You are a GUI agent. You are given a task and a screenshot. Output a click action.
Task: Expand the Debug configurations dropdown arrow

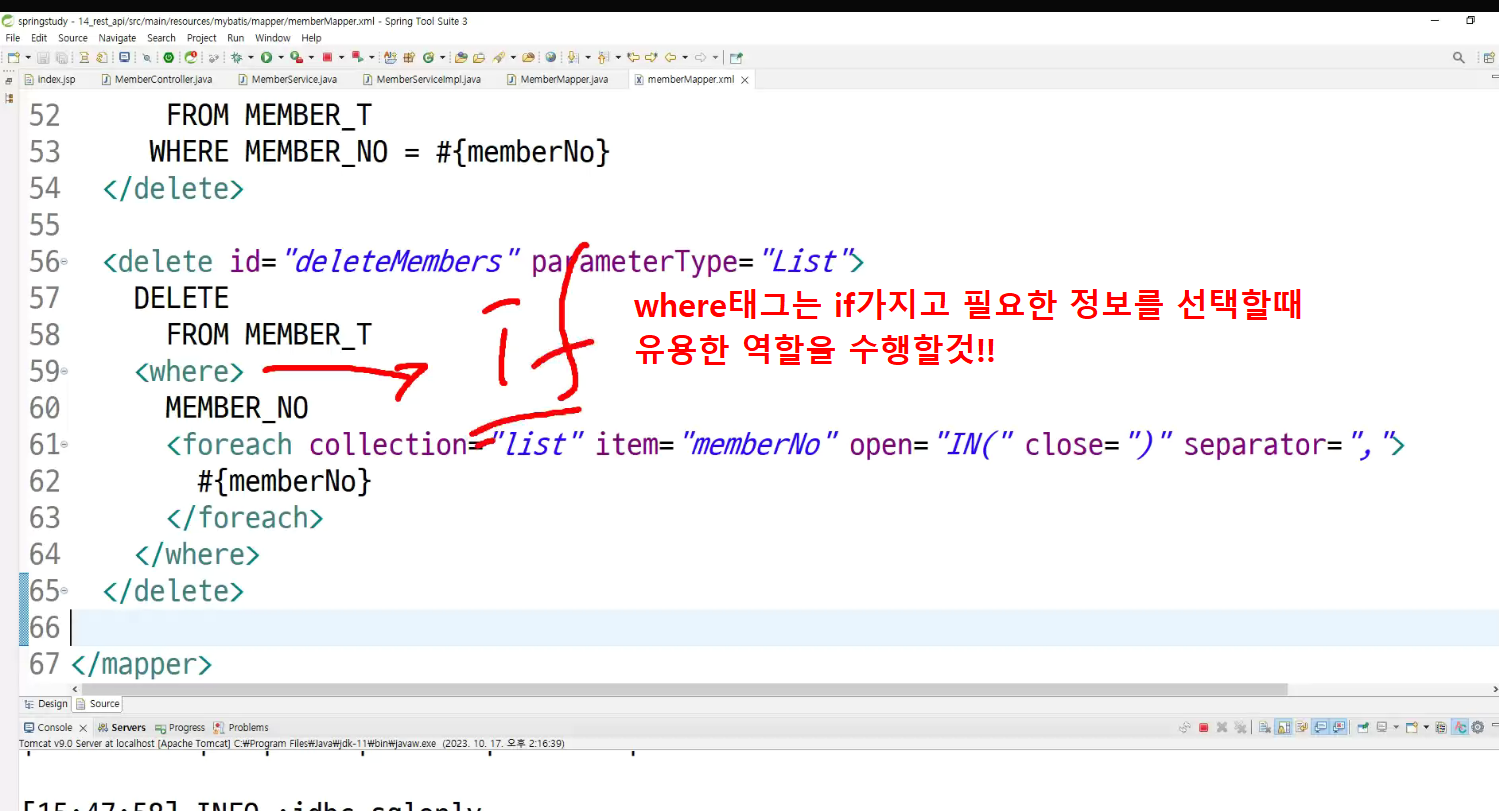[250, 58]
